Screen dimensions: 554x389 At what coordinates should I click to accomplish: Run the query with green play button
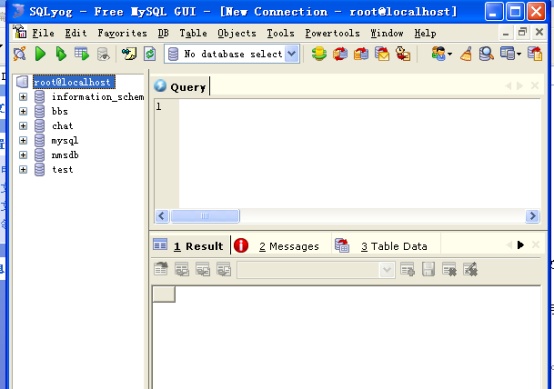(x=40, y=54)
